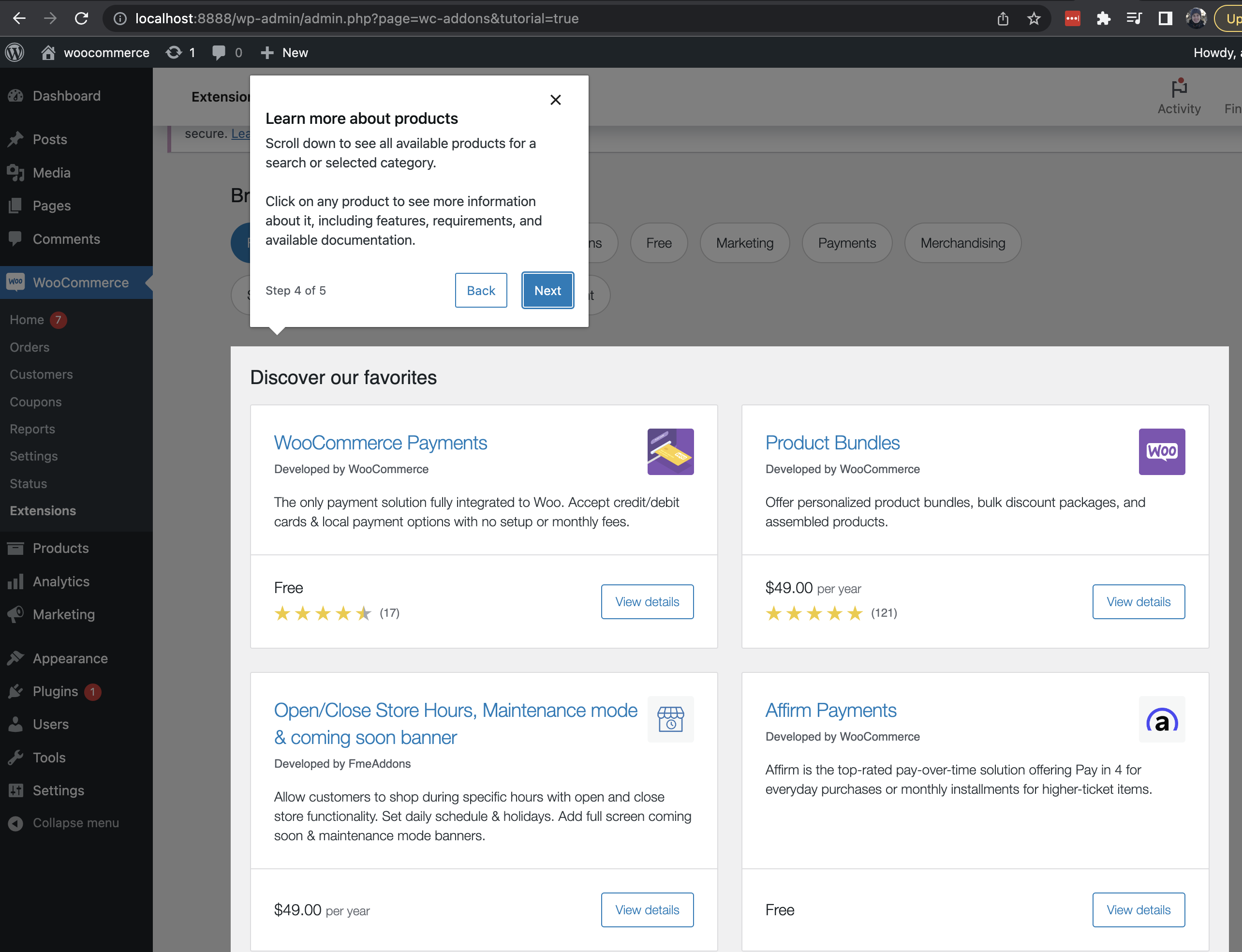1242x952 pixels.
Task: View details for Affirm Payments
Action: click(x=1138, y=910)
